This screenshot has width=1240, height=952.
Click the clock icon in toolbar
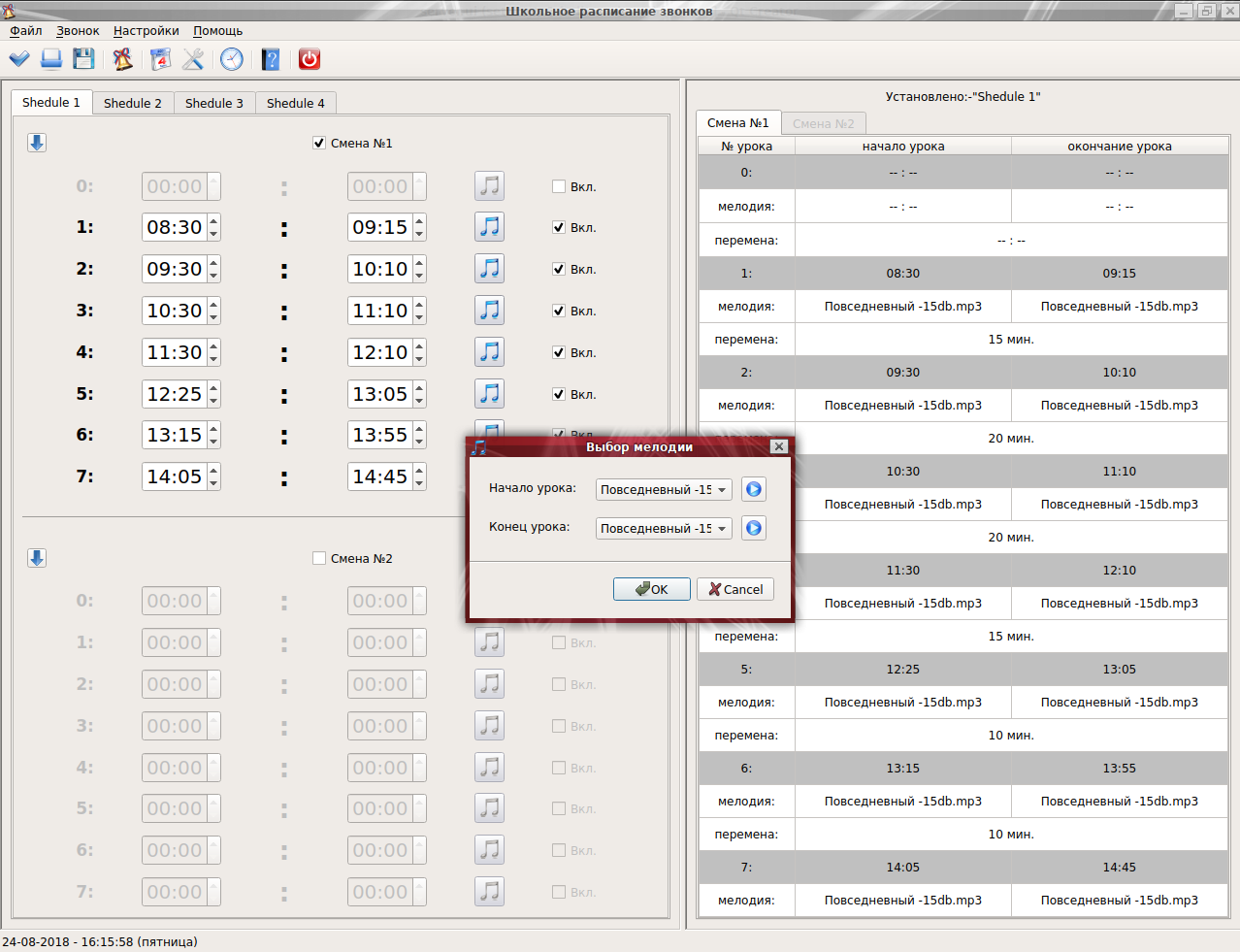click(232, 59)
